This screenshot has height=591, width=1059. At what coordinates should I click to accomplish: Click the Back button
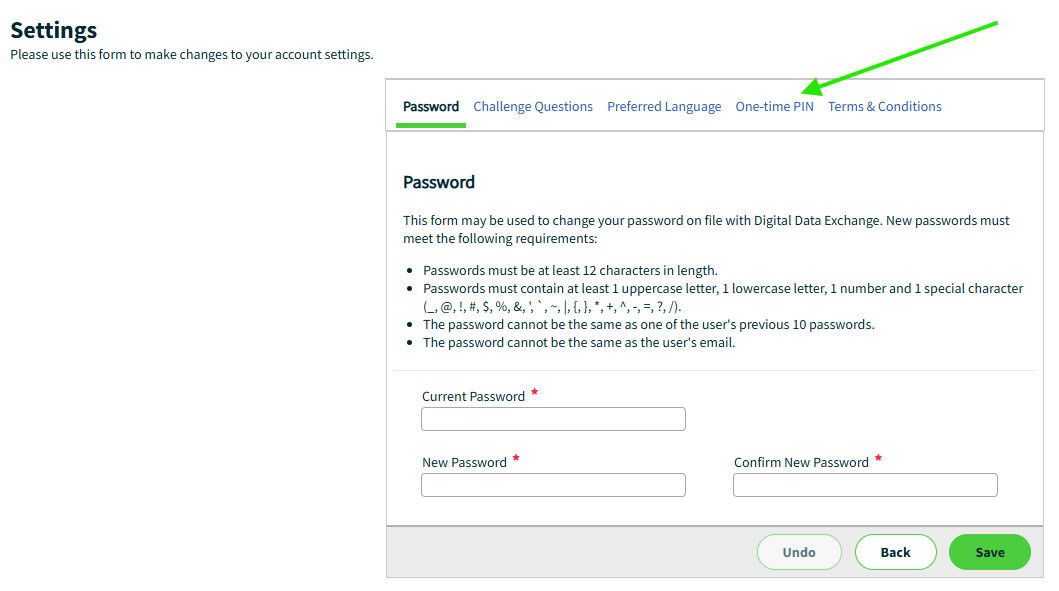(895, 552)
